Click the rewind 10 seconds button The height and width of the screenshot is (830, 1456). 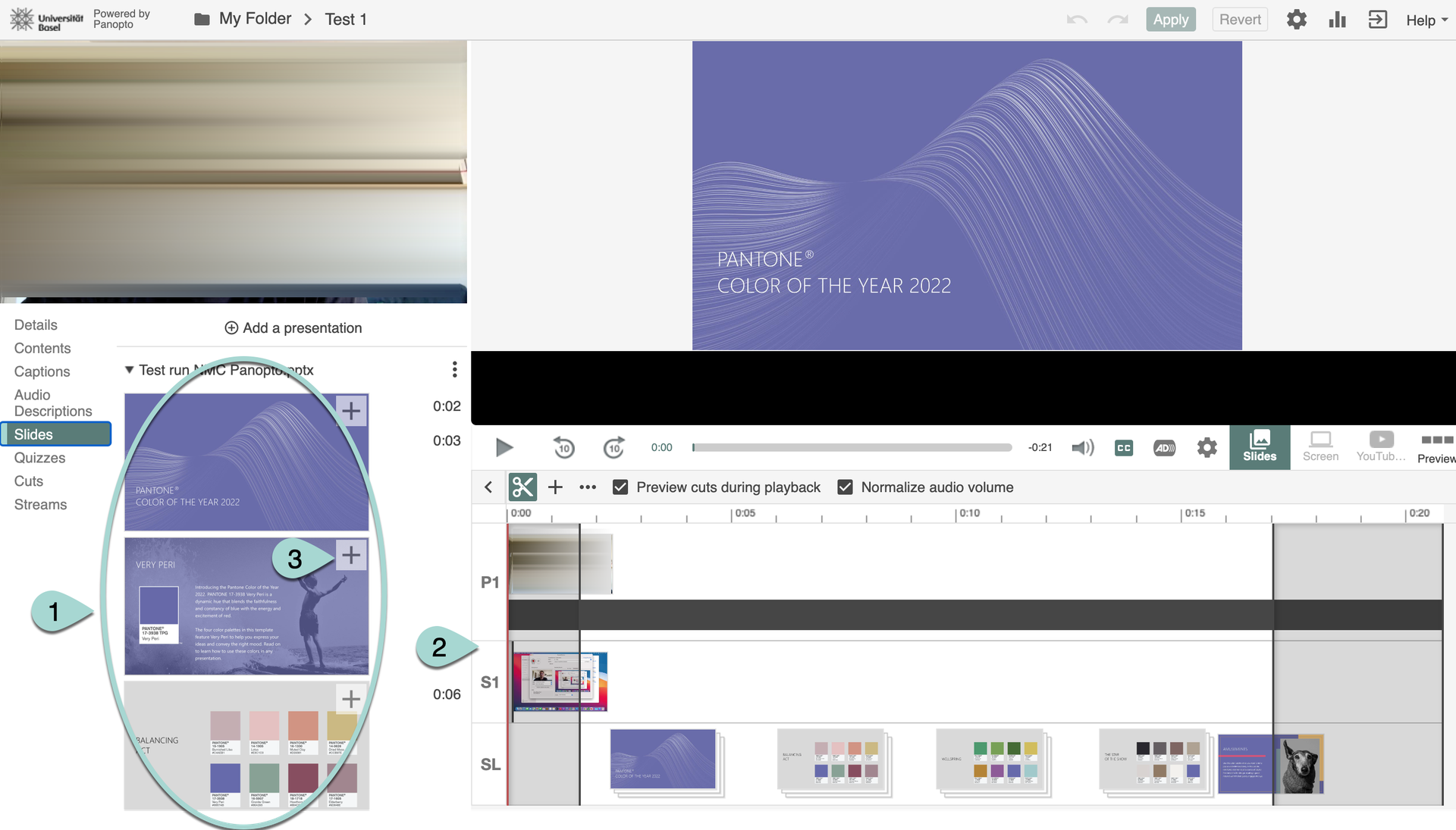coord(563,448)
